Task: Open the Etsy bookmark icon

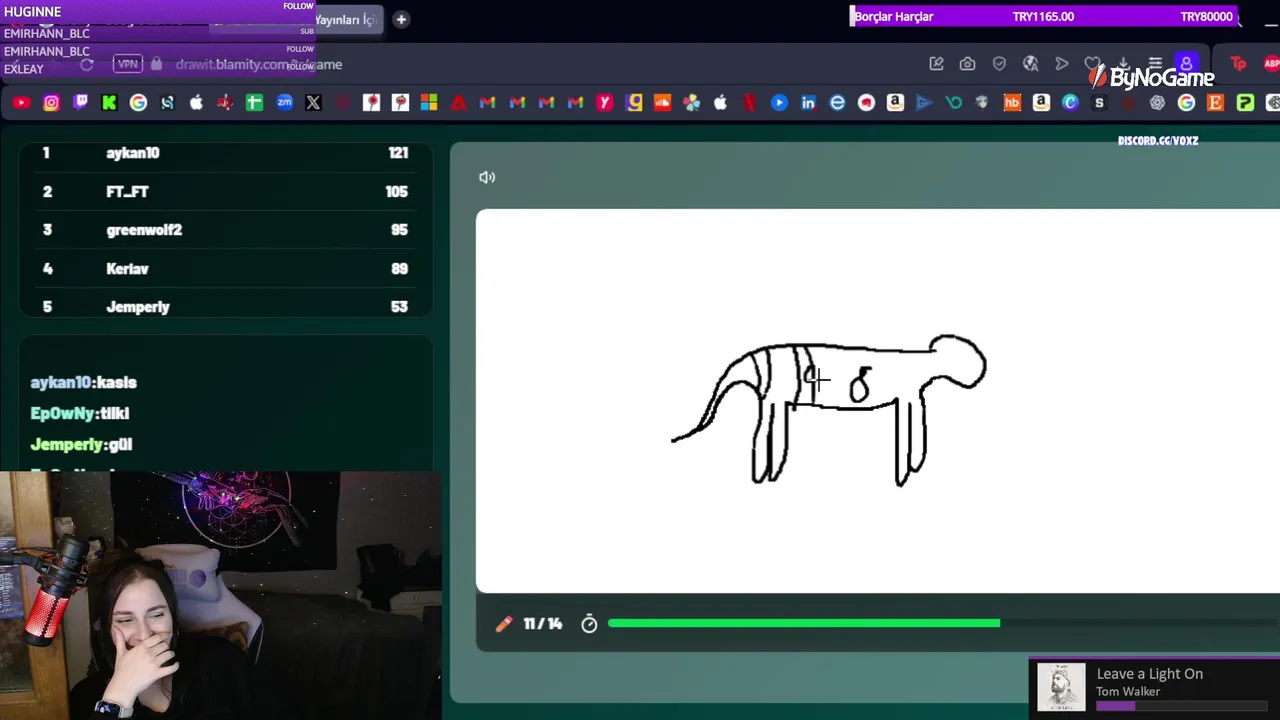Action: click(1216, 102)
